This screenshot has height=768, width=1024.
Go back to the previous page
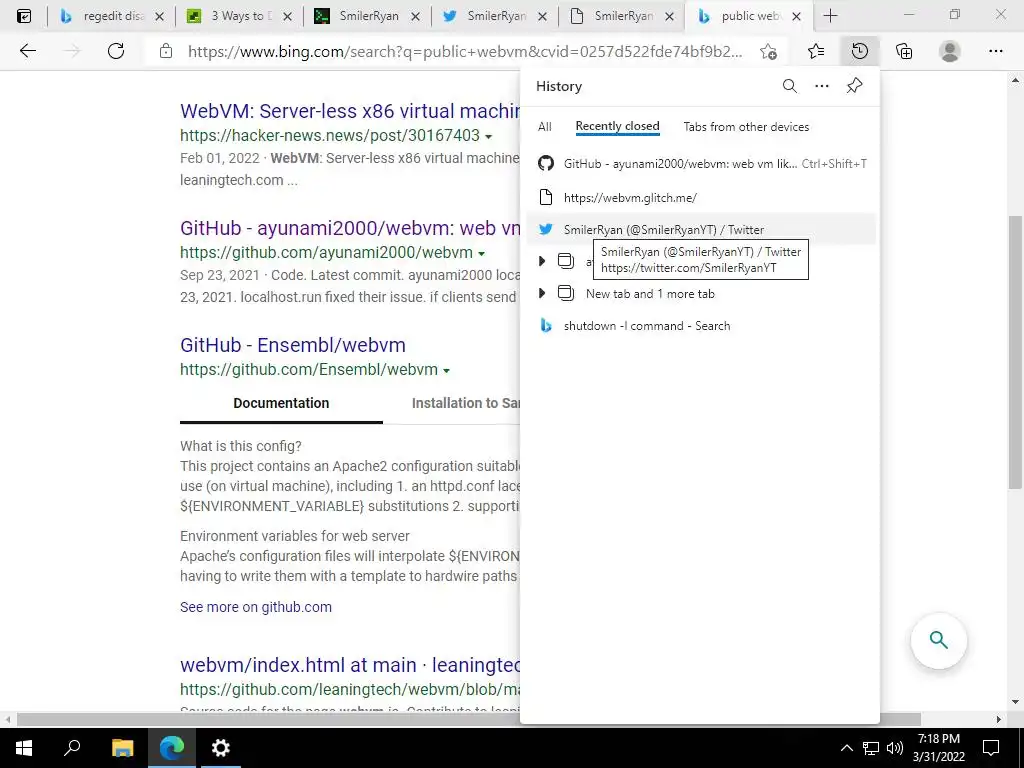(x=27, y=51)
